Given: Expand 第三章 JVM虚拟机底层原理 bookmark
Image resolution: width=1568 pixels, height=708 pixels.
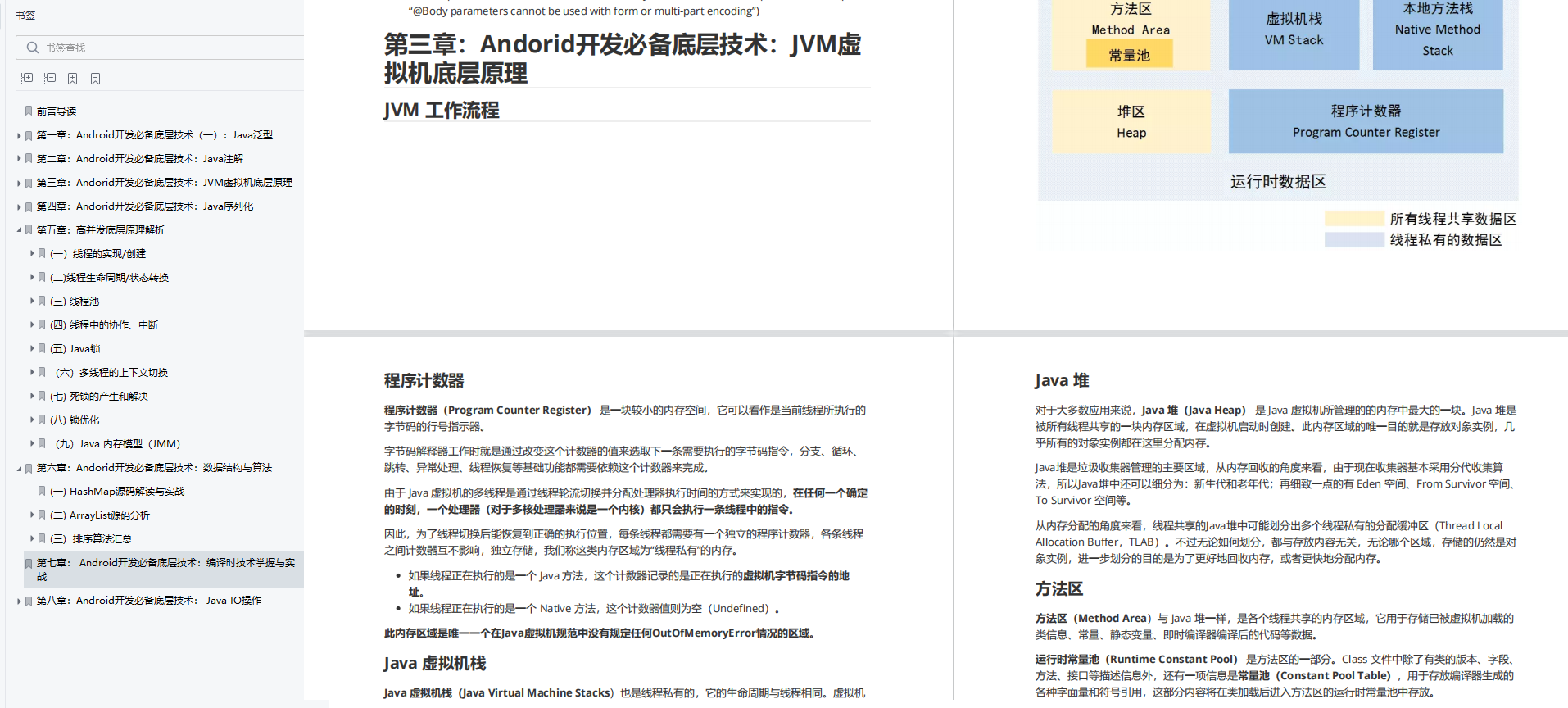Looking at the screenshot, I should pos(19,183).
